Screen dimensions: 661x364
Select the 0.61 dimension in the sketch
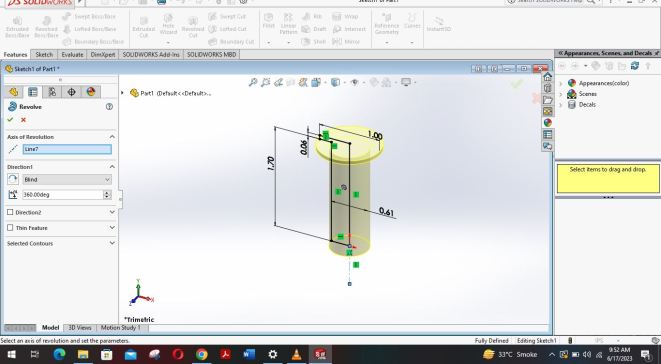click(386, 211)
